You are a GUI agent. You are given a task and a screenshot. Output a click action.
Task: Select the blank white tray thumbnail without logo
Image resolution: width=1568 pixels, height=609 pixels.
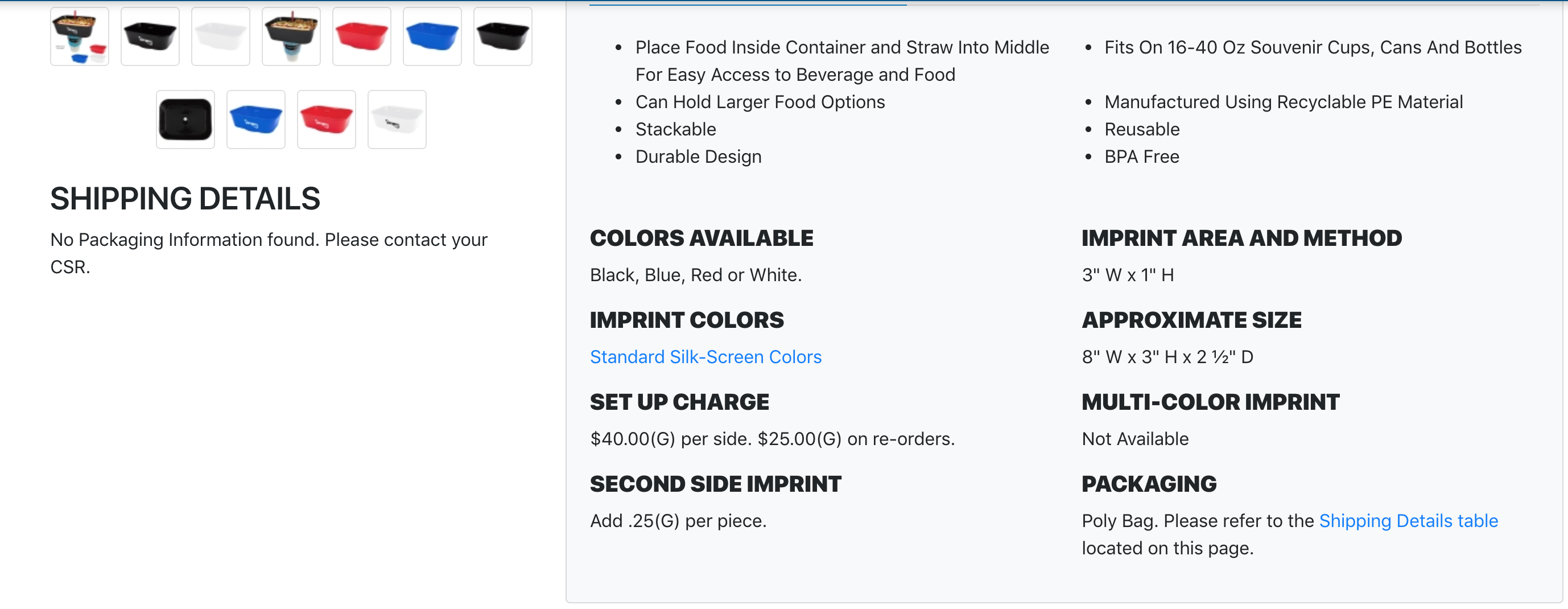tap(220, 36)
